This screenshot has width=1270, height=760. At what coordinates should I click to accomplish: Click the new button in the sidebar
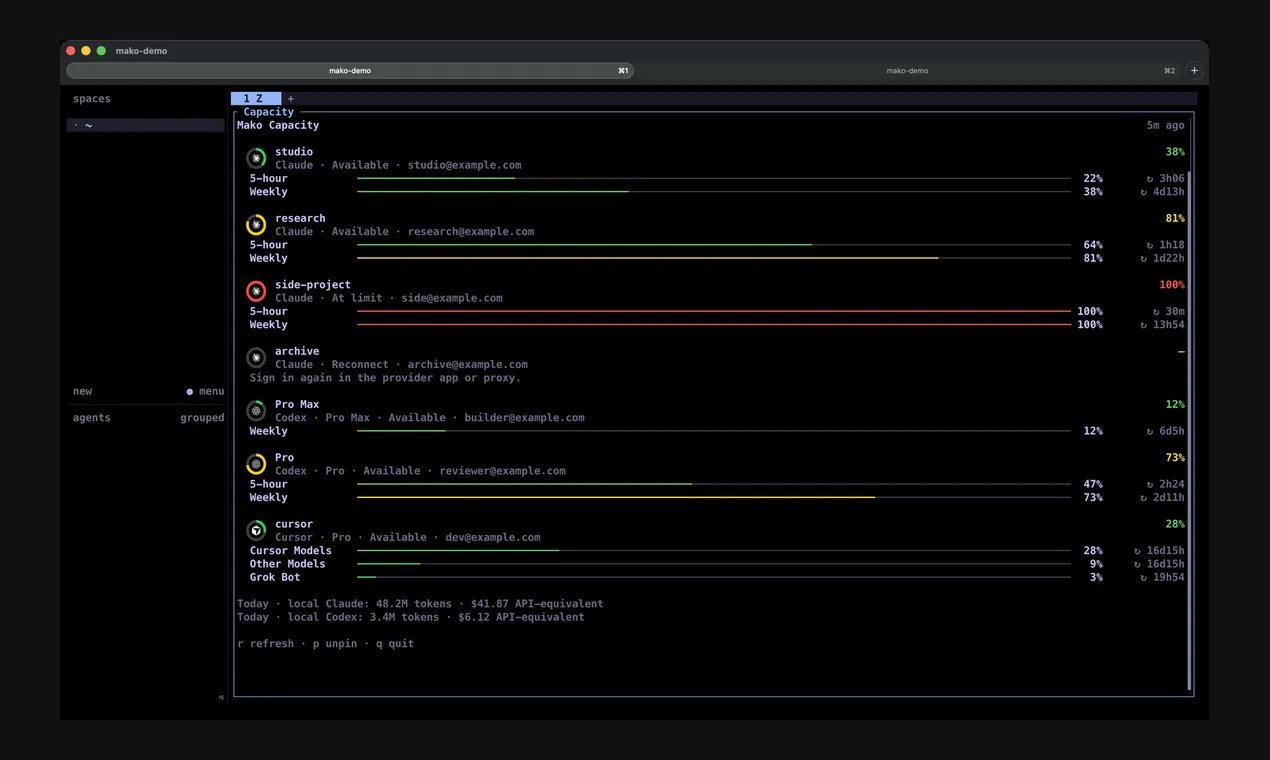tap(82, 391)
